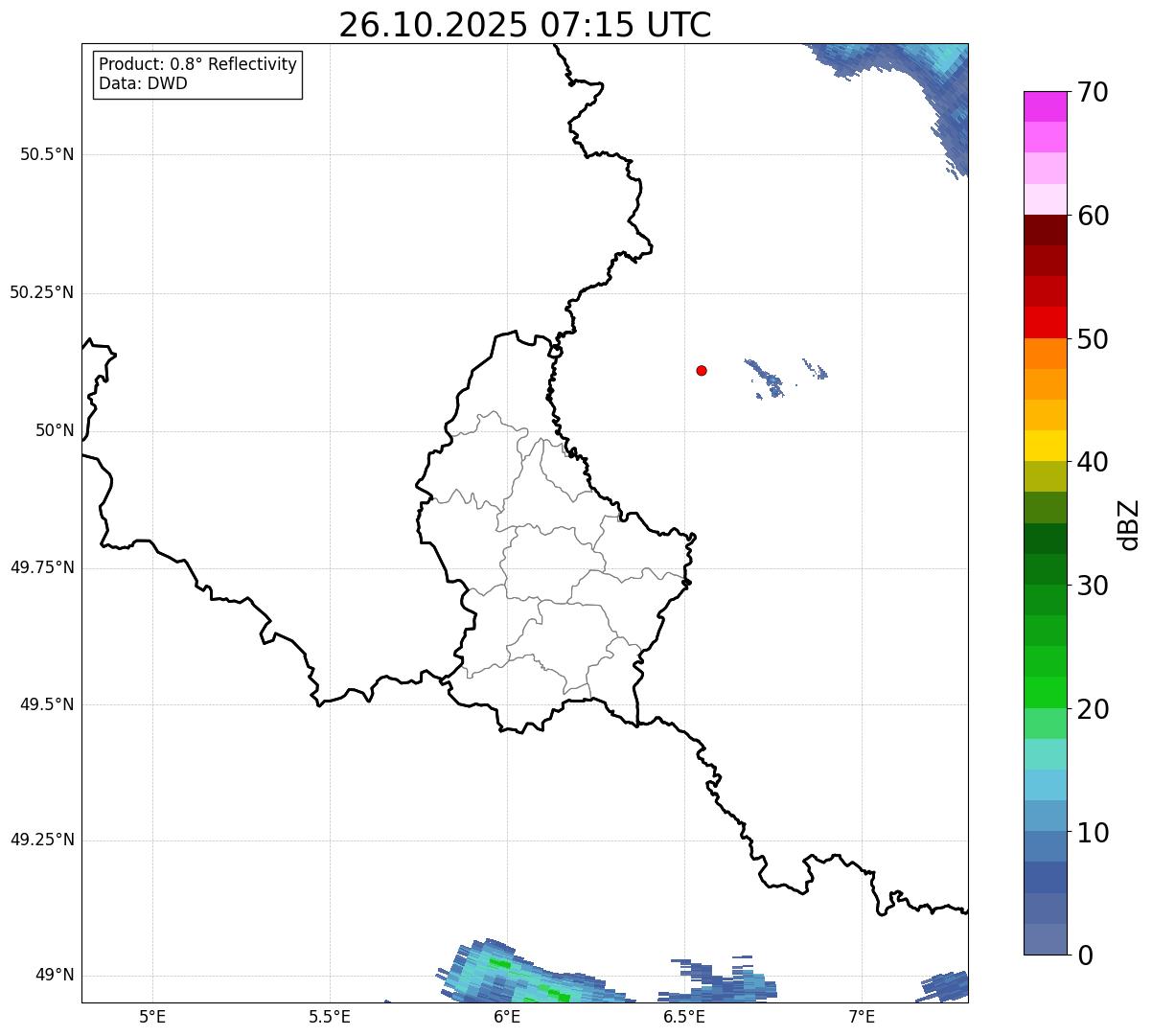Click the colorbar tick label 30
1152x1036 pixels.
1093,586
